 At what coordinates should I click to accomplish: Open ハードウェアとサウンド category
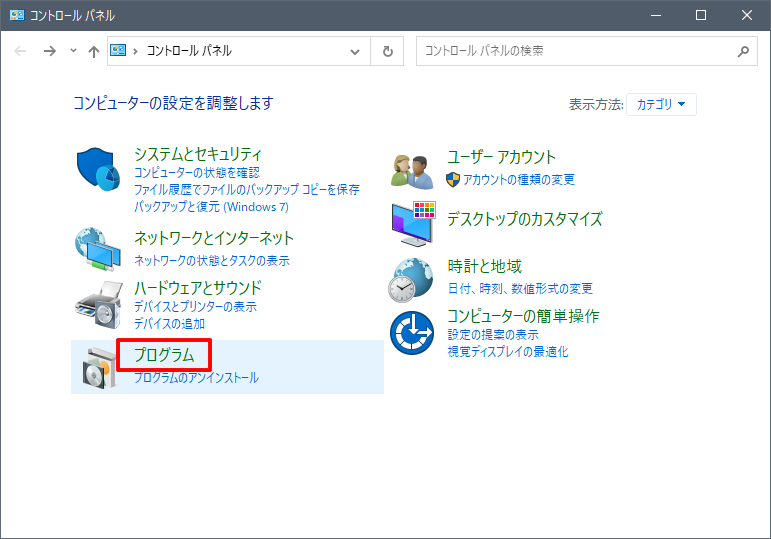tap(198, 288)
